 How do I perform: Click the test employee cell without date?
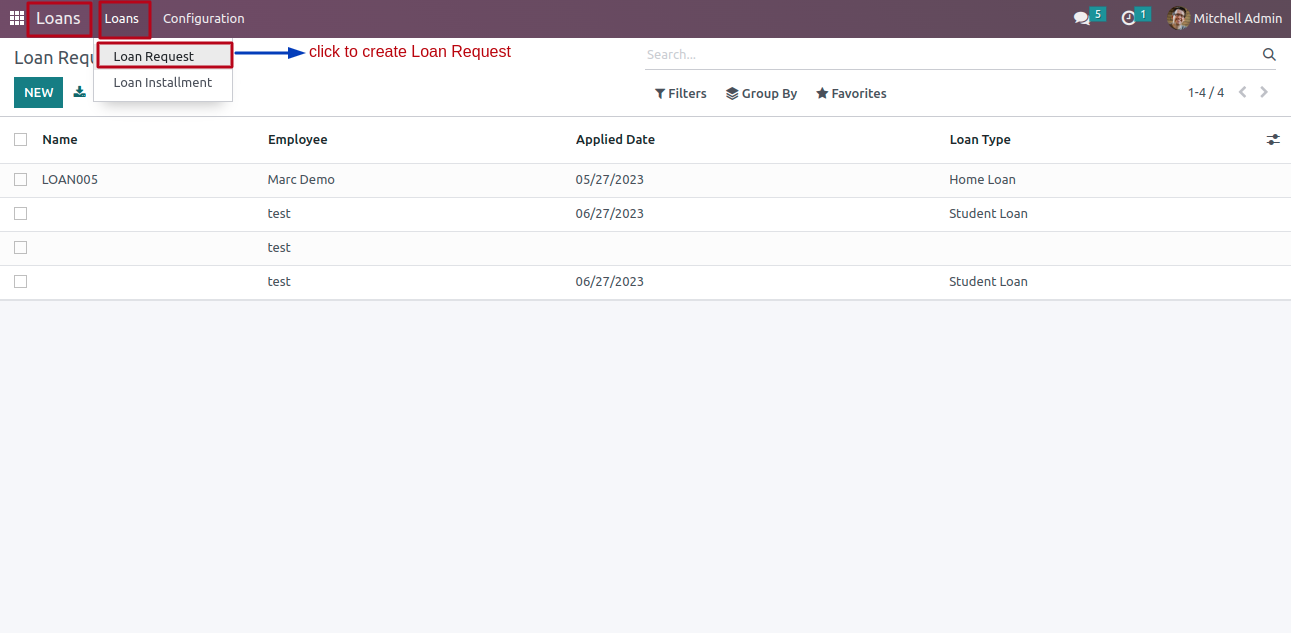[x=279, y=248]
